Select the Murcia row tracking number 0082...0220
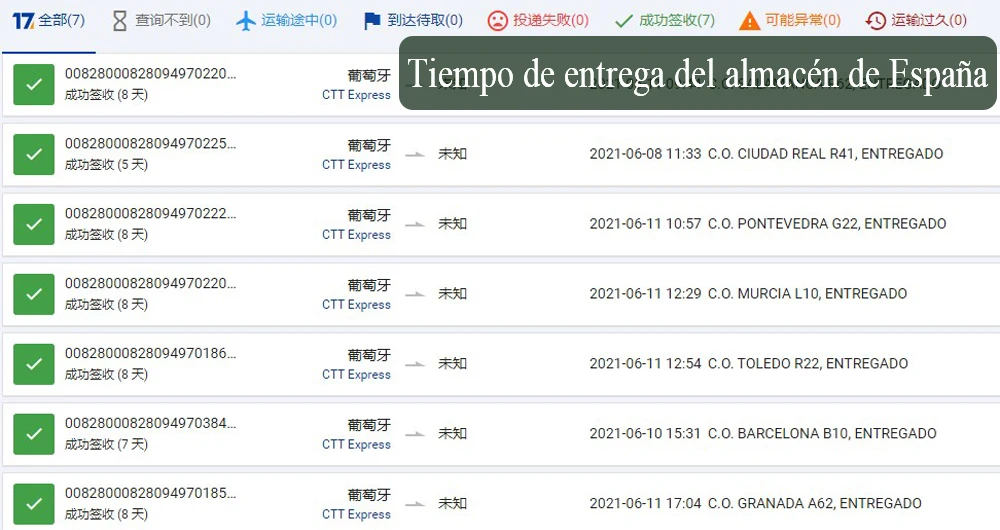The width and height of the screenshot is (1000, 530). (151, 283)
